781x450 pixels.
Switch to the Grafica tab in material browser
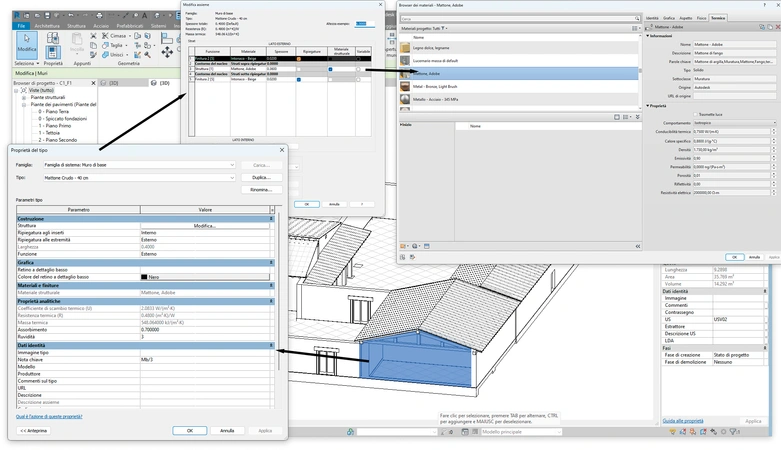click(669, 18)
